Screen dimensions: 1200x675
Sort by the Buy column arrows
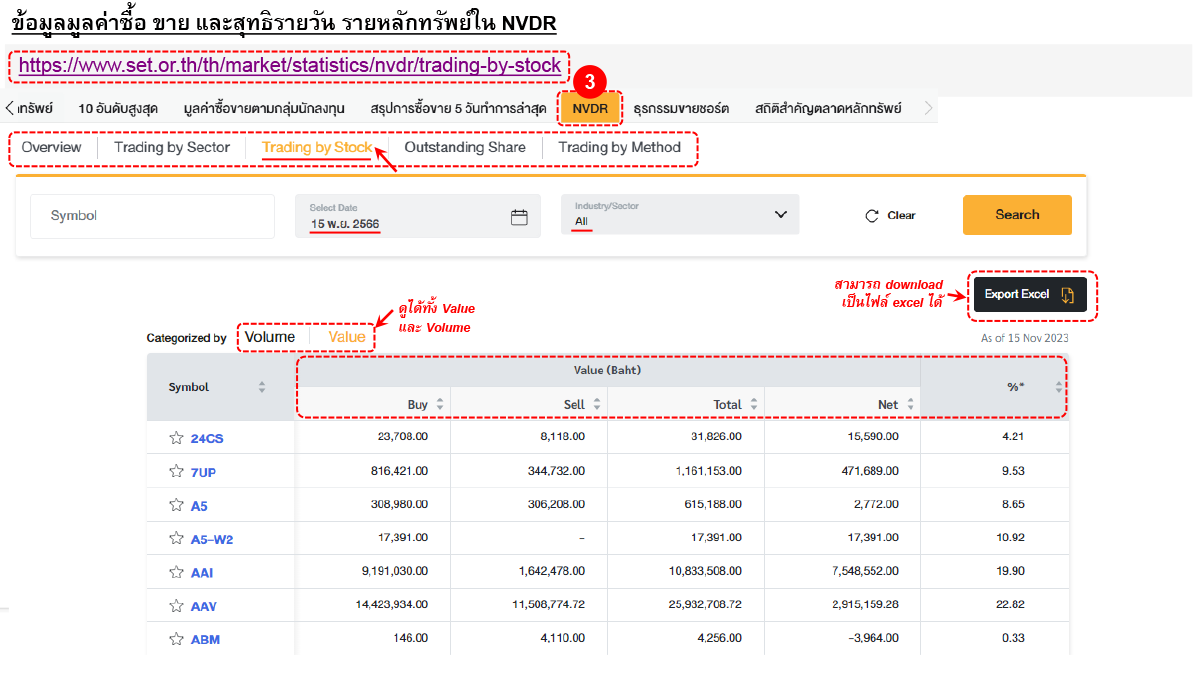(440, 405)
